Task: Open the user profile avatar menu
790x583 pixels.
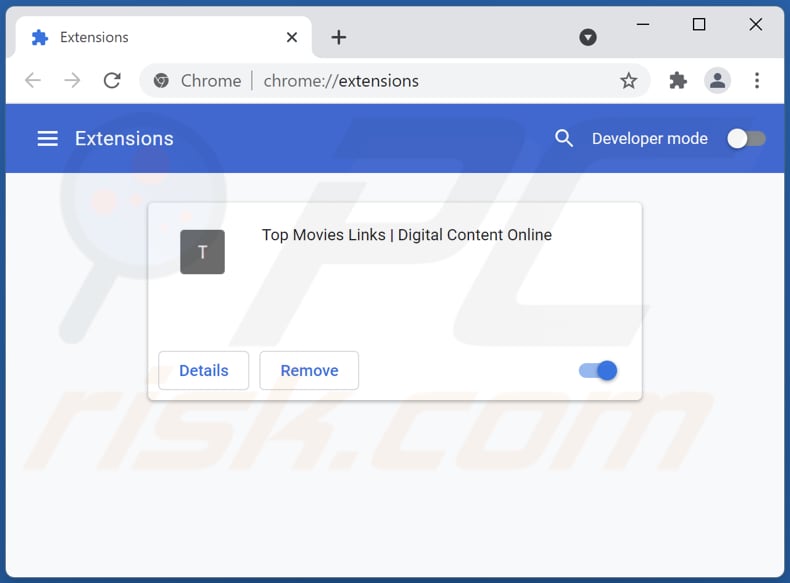Action: [x=717, y=81]
